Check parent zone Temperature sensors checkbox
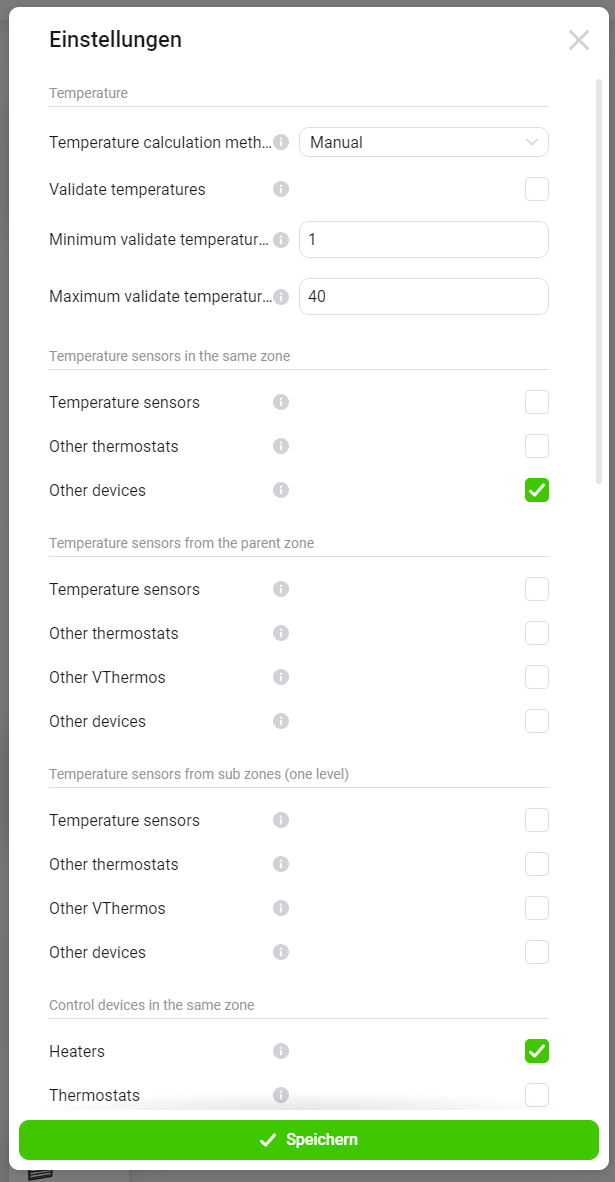Viewport: 615px width, 1182px height. (537, 589)
